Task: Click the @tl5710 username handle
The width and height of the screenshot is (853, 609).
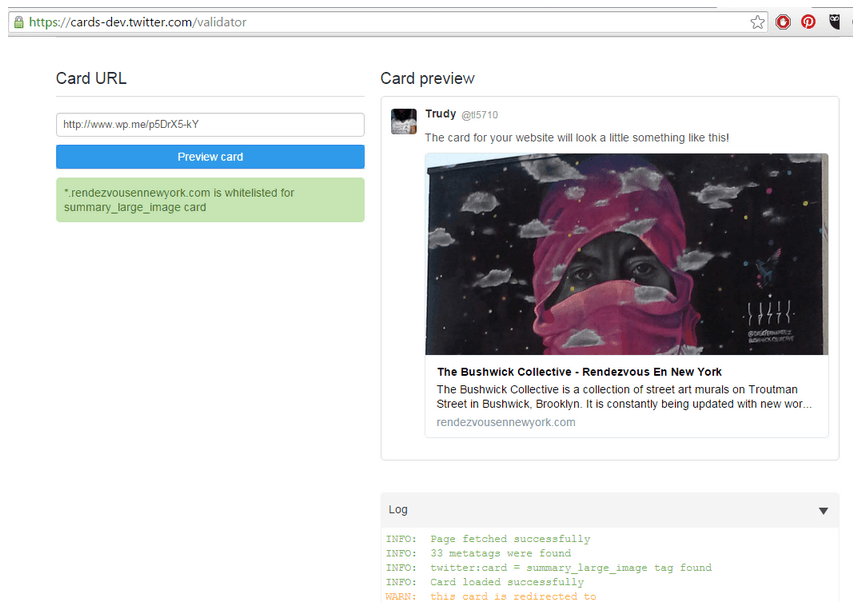Action: point(479,115)
